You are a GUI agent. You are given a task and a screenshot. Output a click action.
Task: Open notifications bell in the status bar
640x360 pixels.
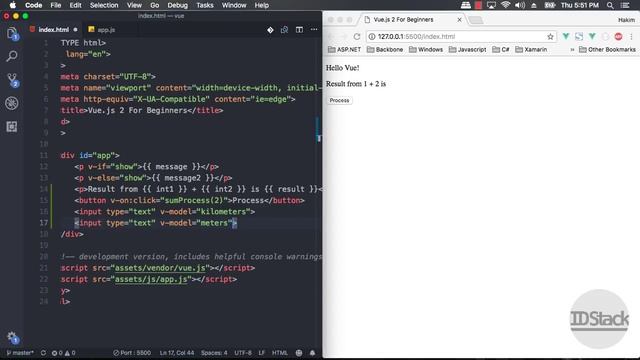[x=312, y=353]
